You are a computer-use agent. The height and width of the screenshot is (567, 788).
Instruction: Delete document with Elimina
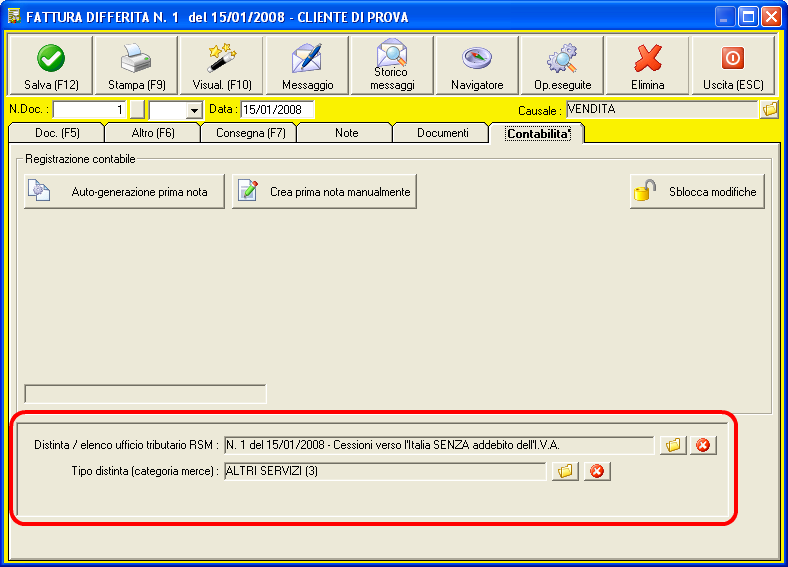point(647,65)
